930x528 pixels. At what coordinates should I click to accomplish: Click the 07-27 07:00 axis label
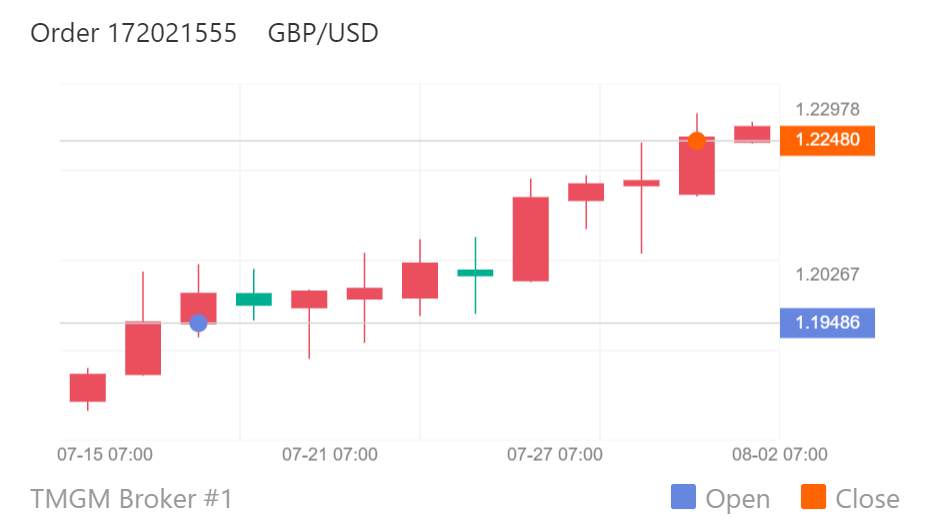tap(555, 454)
